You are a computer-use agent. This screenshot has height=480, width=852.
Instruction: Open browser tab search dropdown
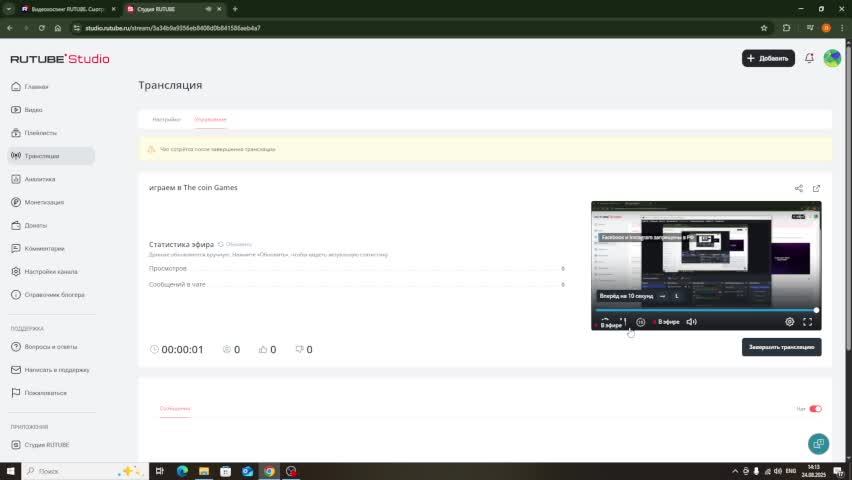[9, 9]
